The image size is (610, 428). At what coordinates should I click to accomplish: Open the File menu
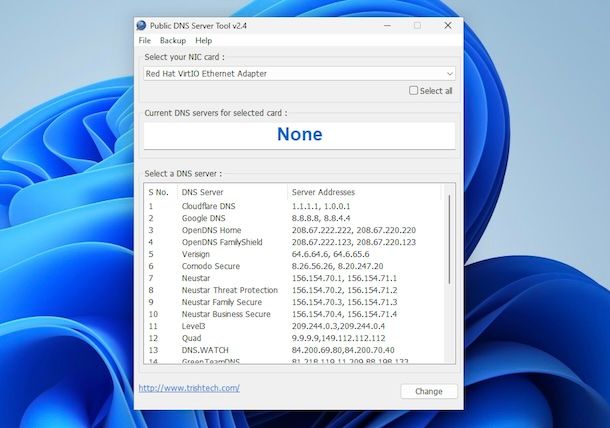pyautogui.click(x=144, y=40)
